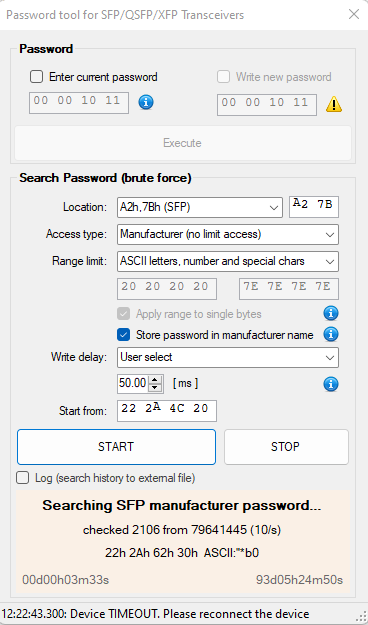The height and width of the screenshot is (625, 368).
Task: Click remaining time 93d05h24m50s
Action: click(x=299, y=580)
